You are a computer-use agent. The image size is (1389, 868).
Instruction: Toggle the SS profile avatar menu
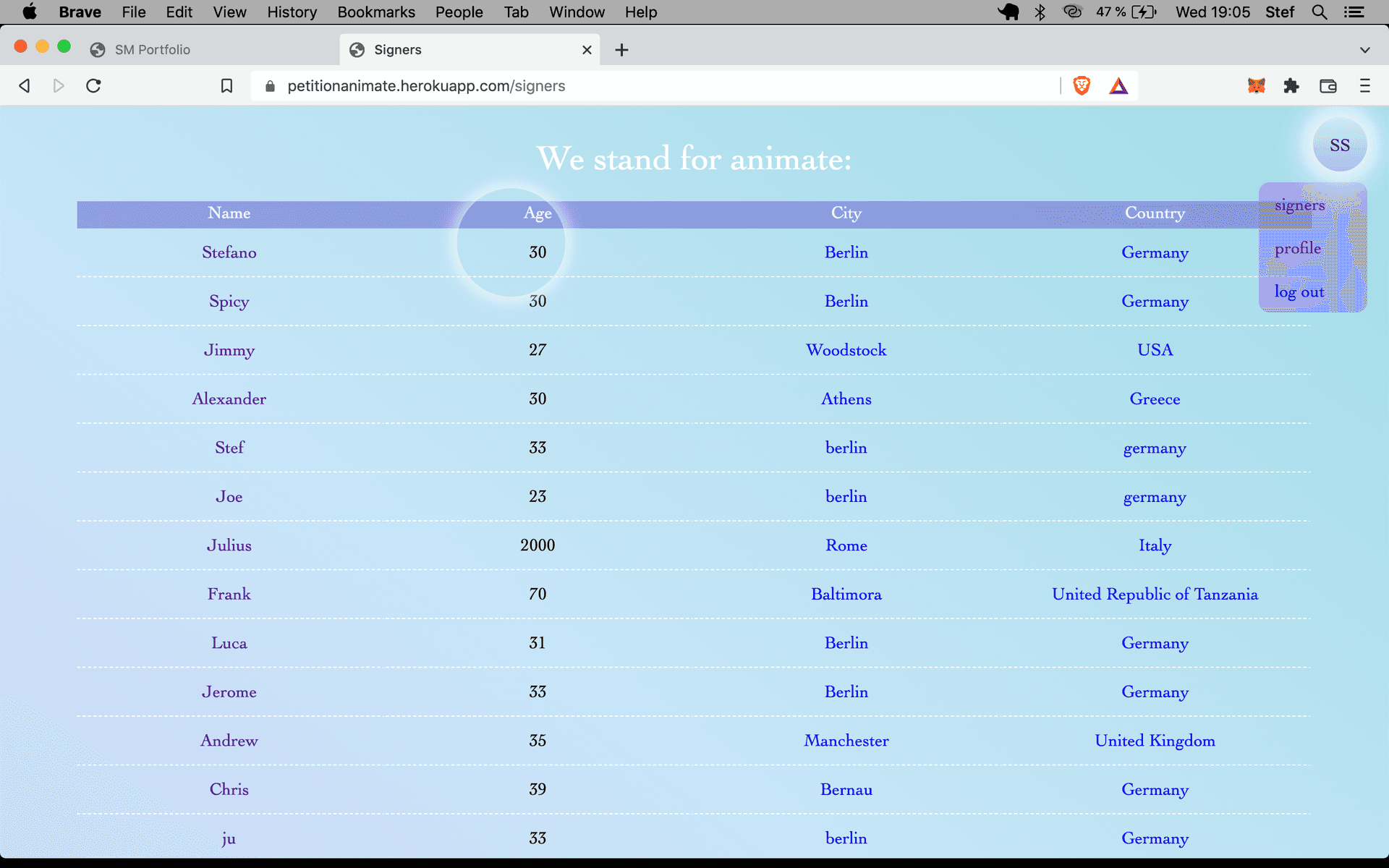point(1339,145)
